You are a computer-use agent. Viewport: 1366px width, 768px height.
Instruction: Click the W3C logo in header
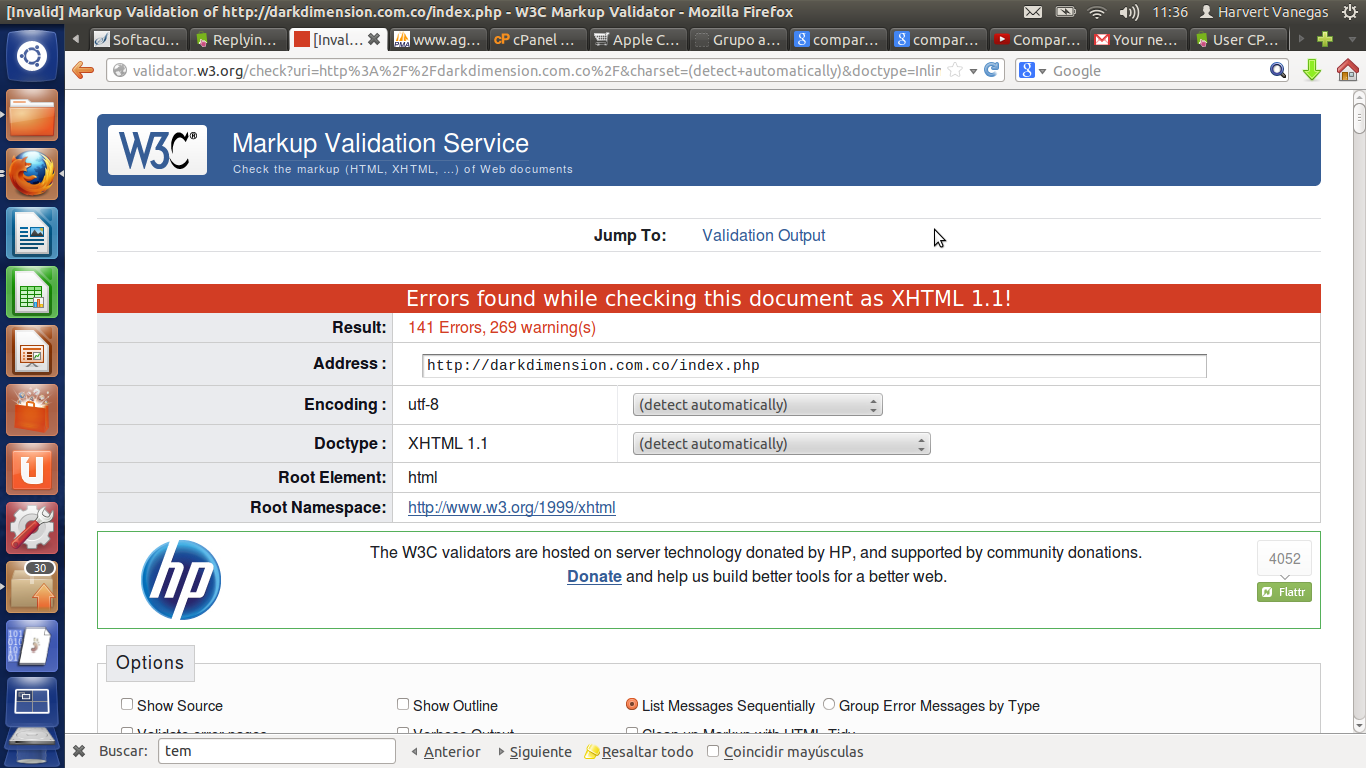click(157, 150)
